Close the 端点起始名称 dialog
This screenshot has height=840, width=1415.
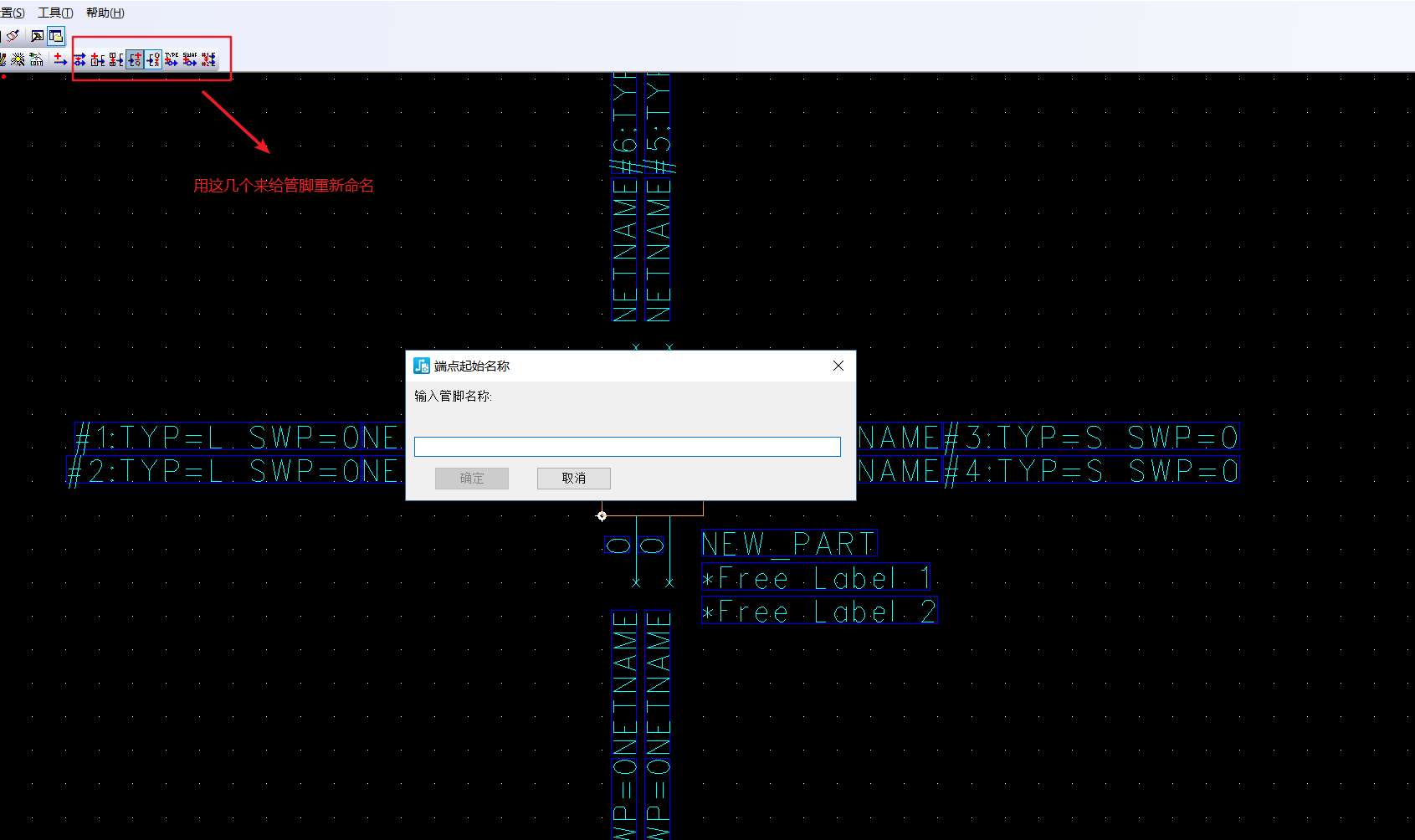pos(838,366)
